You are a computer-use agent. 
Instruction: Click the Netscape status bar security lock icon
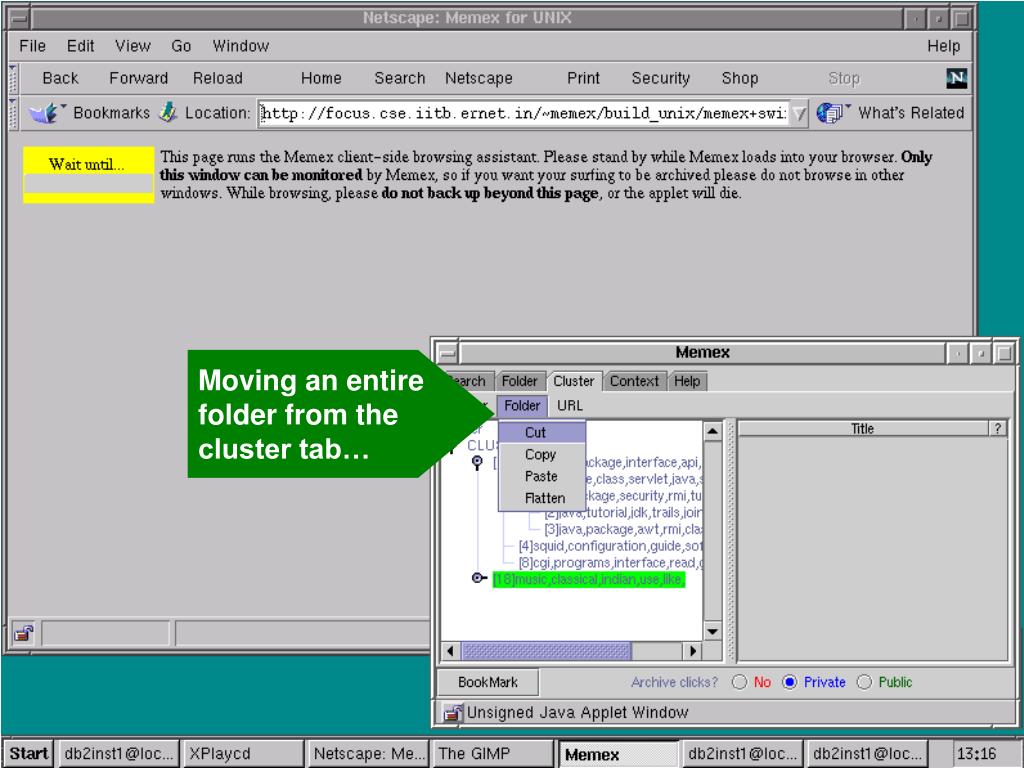tap(24, 633)
